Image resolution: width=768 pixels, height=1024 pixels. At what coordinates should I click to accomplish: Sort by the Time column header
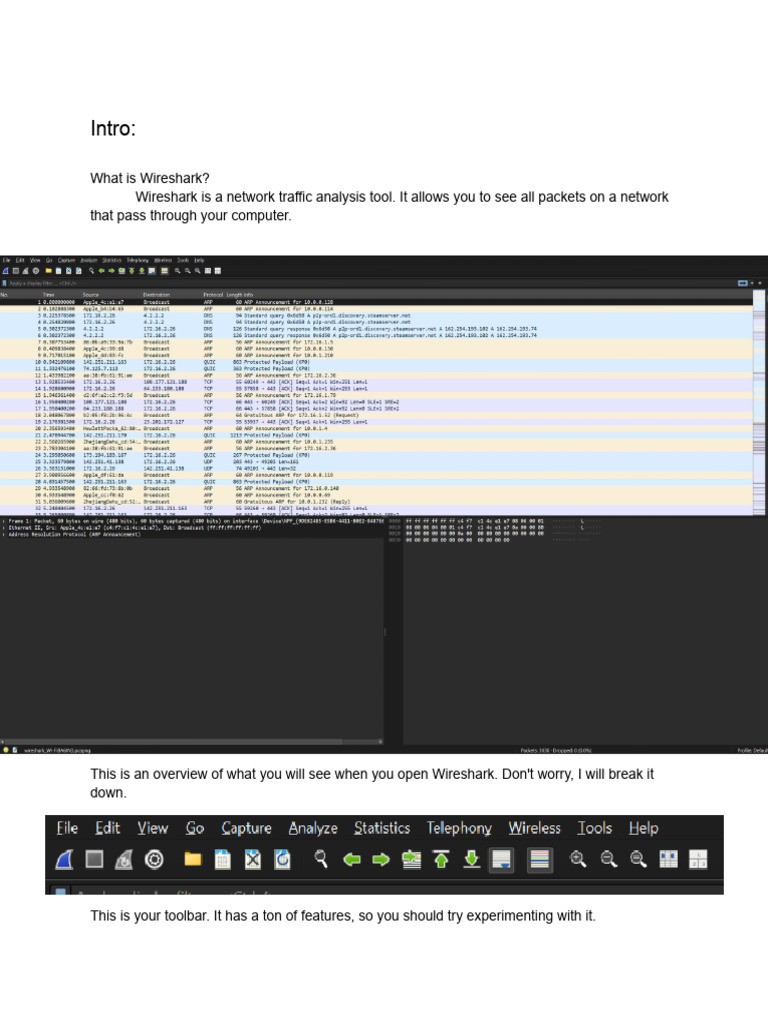(x=48, y=295)
